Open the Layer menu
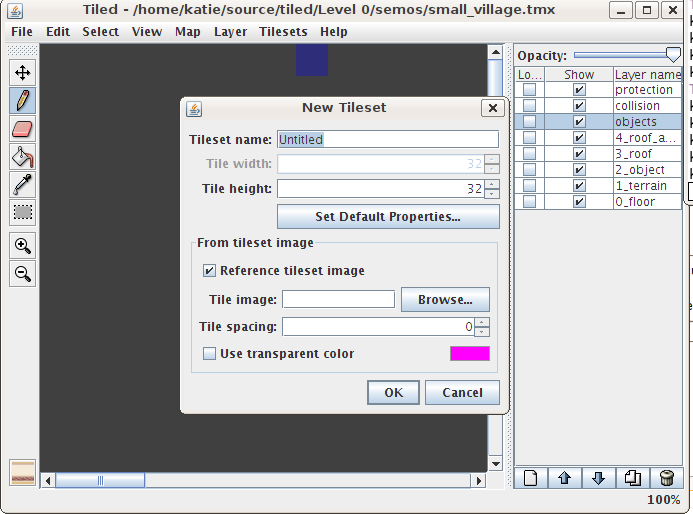The height and width of the screenshot is (514, 693). pyautogui.click(x=230, y=32)
